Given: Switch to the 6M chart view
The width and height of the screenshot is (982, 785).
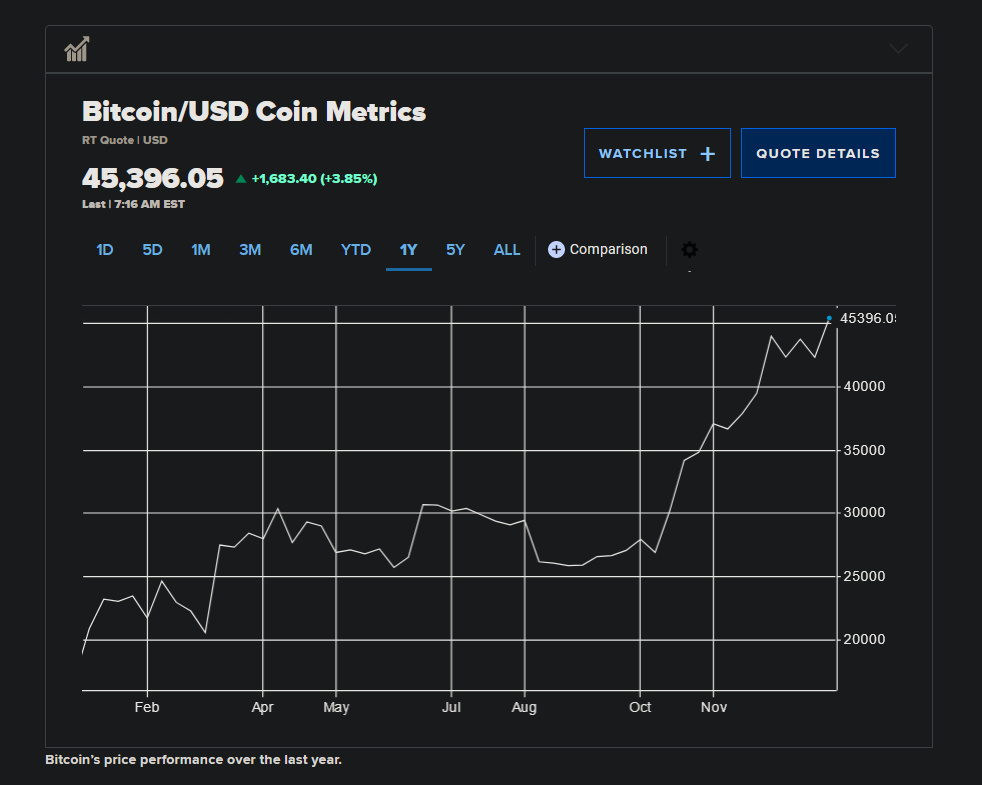Looking at the screenshot, I should tap(301, 250).
